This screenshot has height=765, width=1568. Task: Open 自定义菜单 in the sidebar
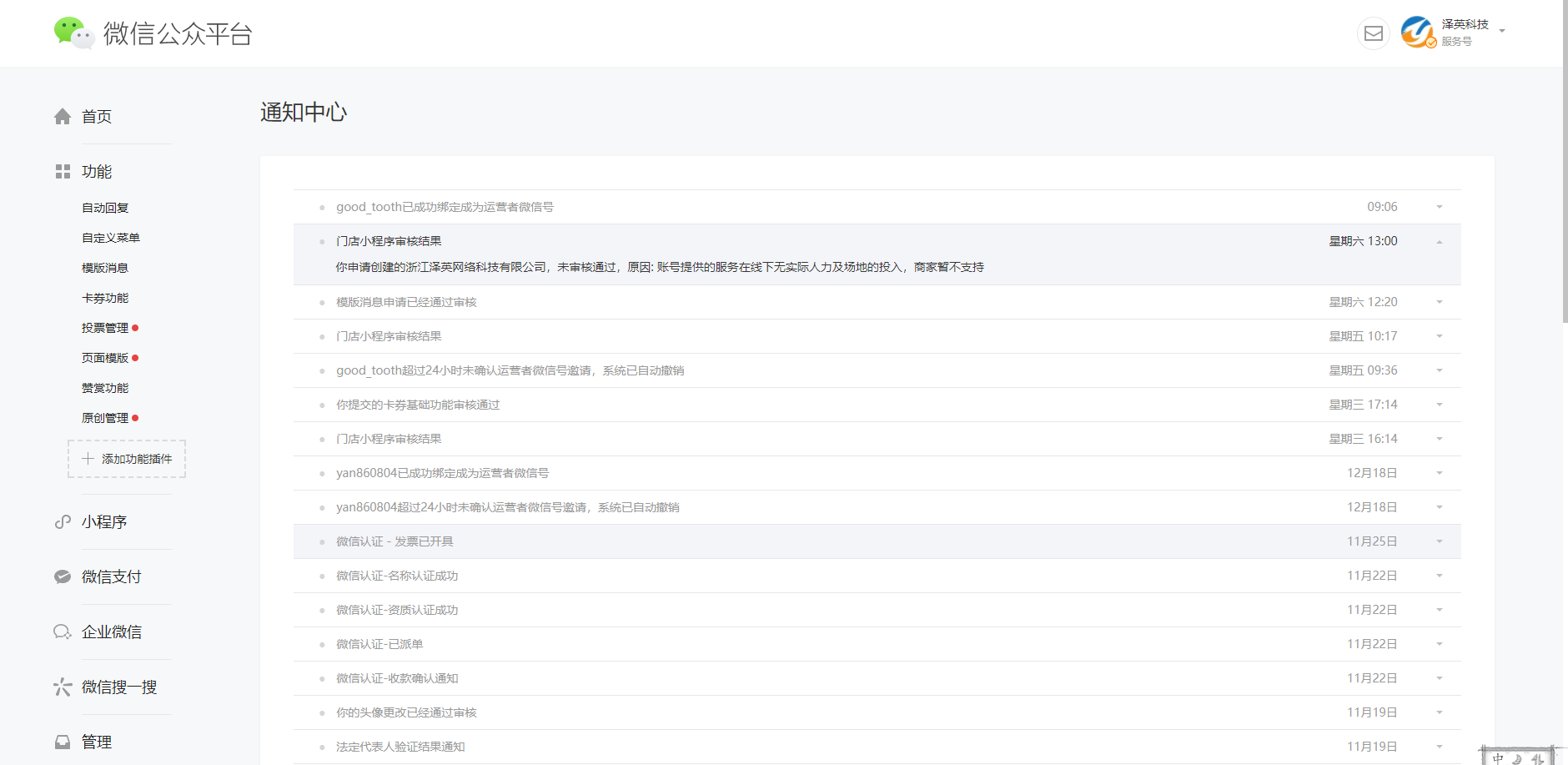coord(111,238)
